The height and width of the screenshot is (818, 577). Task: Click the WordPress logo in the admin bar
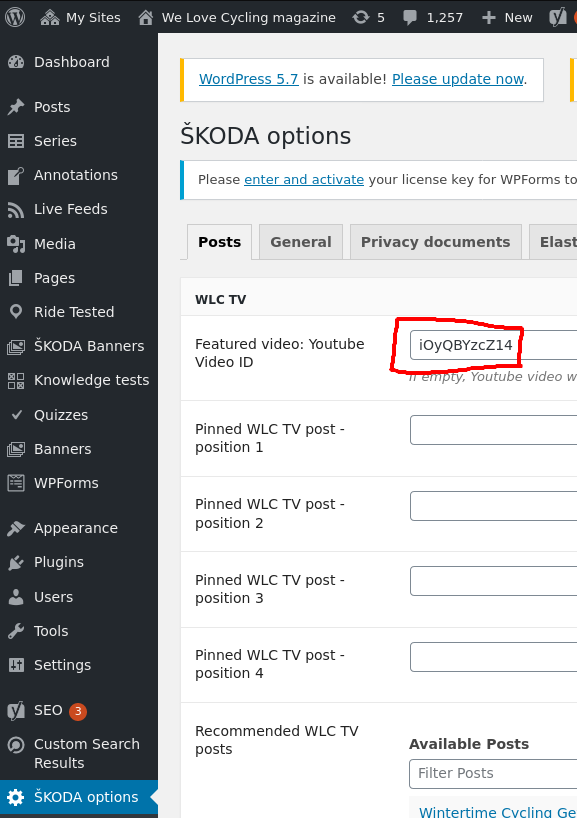[14, 16]
